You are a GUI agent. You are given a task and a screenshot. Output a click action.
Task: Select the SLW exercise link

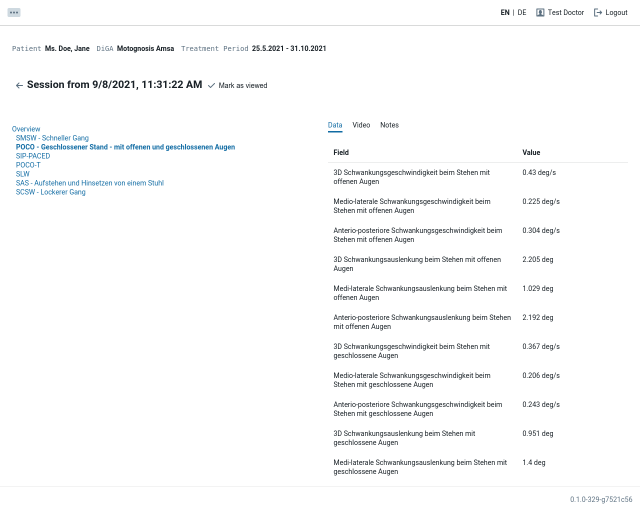[23, 174]
